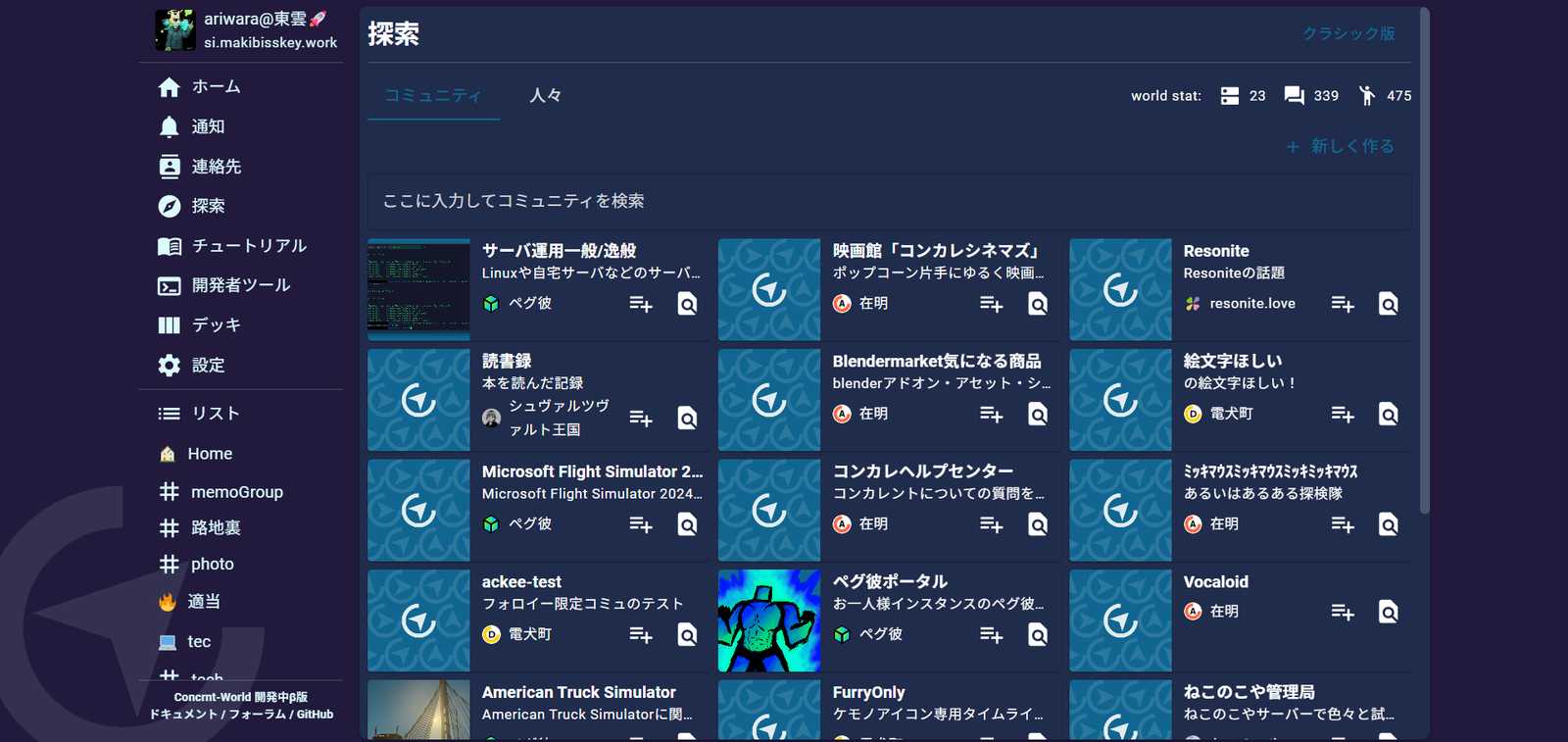
Task: Add サーバ運用一般/逸般 to a list
Action: (641, 304)
